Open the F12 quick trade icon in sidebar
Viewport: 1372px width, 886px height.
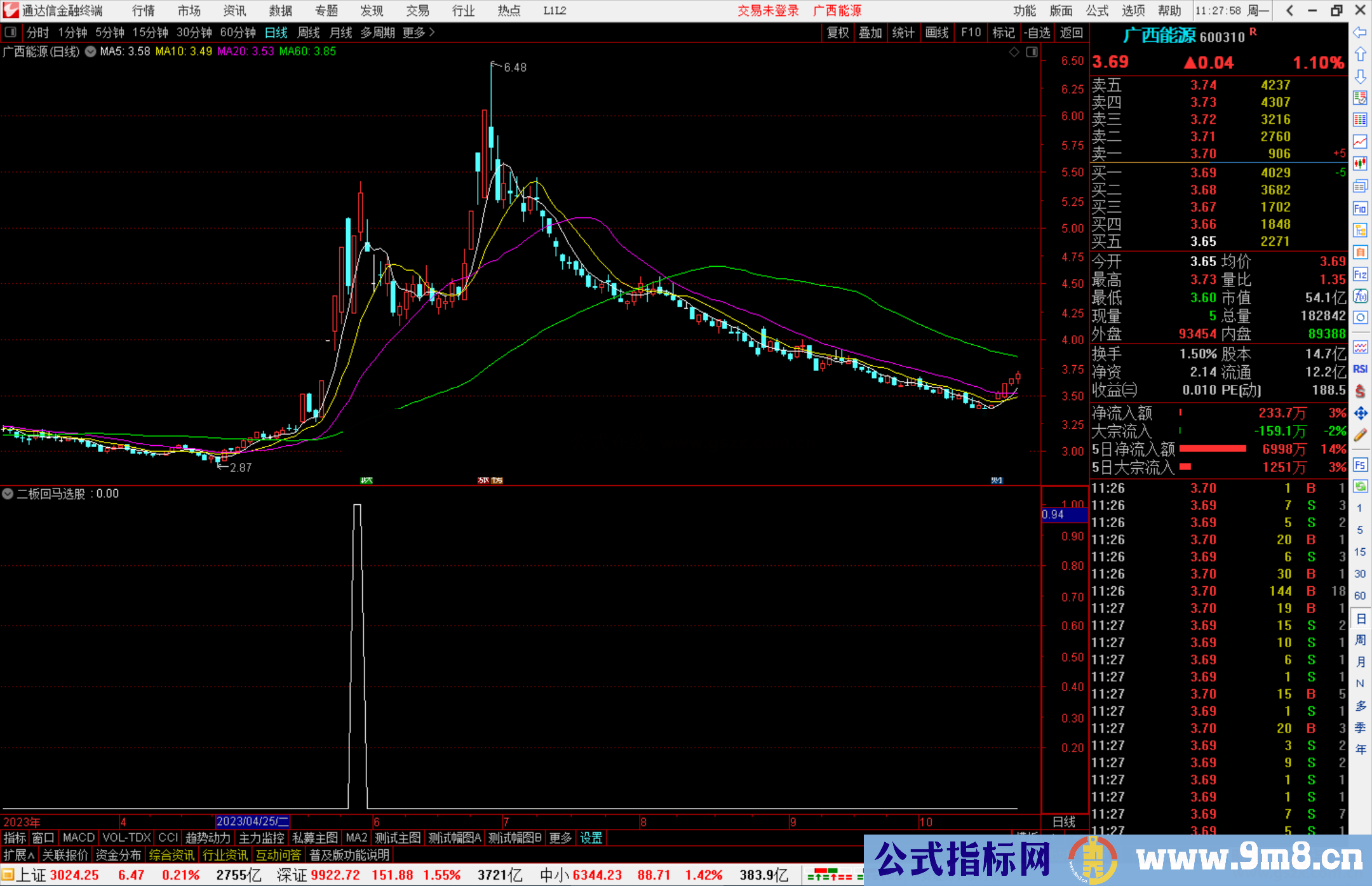tap(1361, 273)
